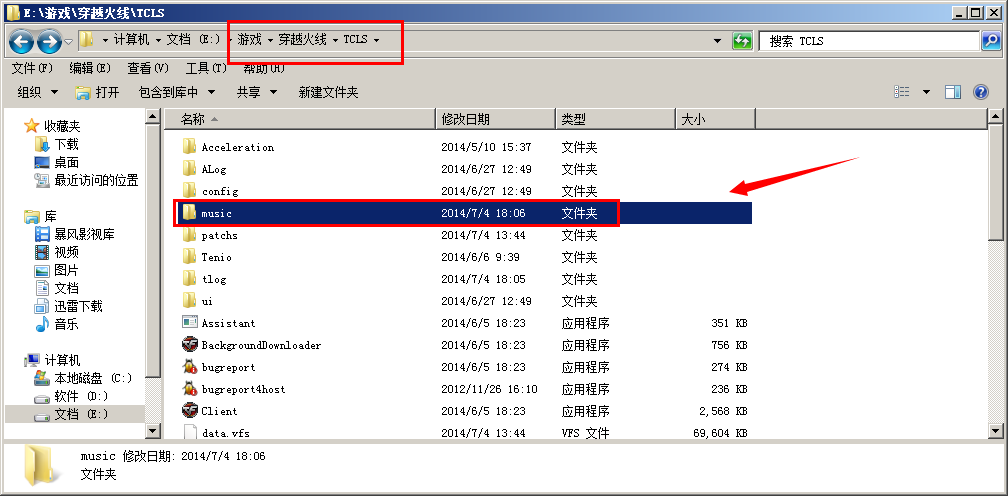Viewport: 1008px width, 496px height.
Task: Open the Client application file
Action: (x=219, y=411)
